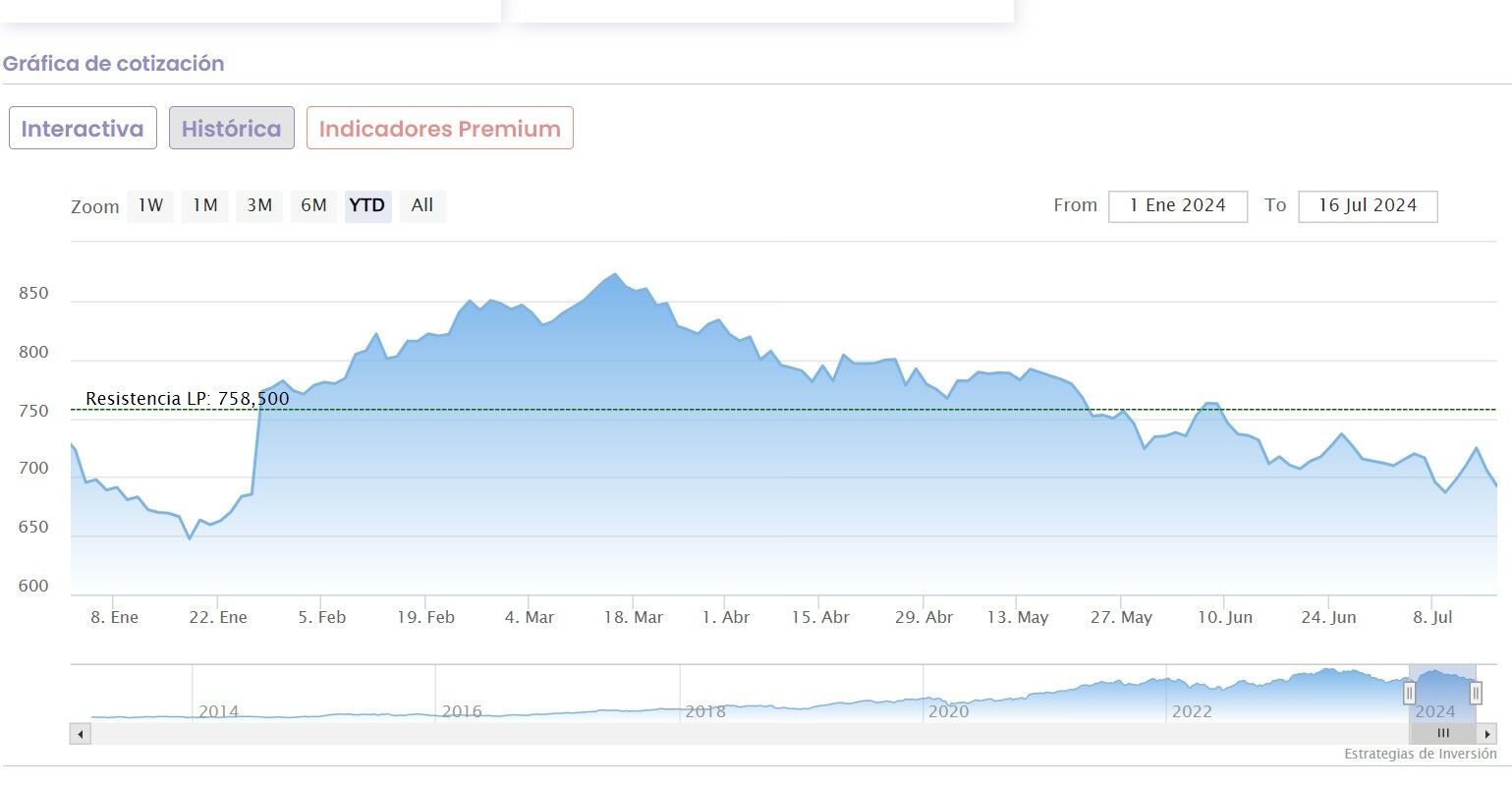
Task: Open the Histórica chart tab
Action: [x=232, y=129]
